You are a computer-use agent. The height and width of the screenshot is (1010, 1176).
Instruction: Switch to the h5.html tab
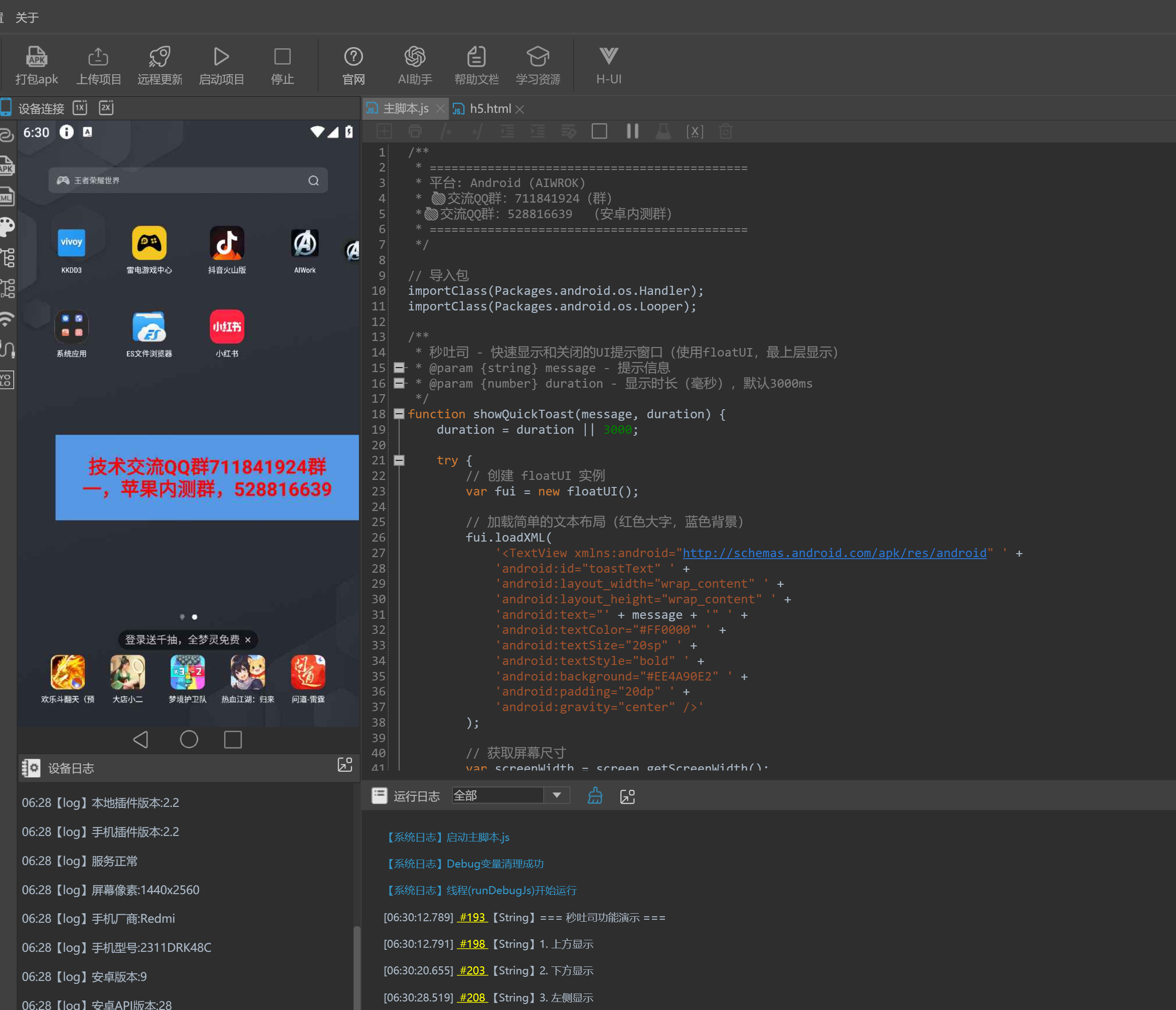[x=490, y=108]
